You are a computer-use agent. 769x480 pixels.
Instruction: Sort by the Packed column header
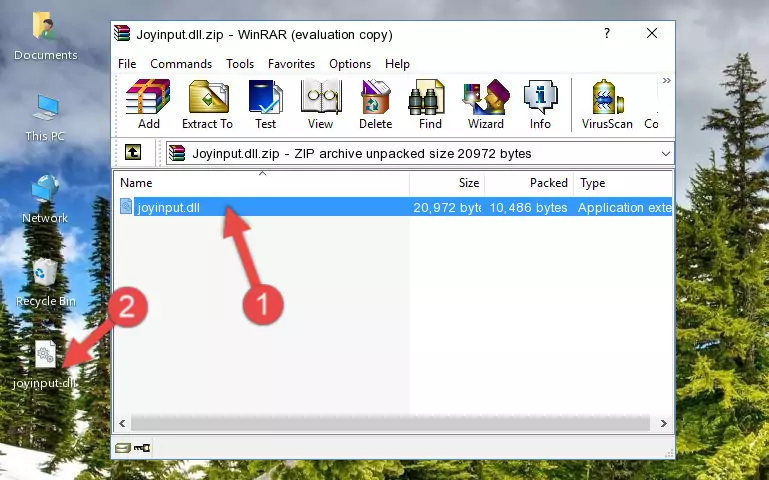[x=529, y=182]
